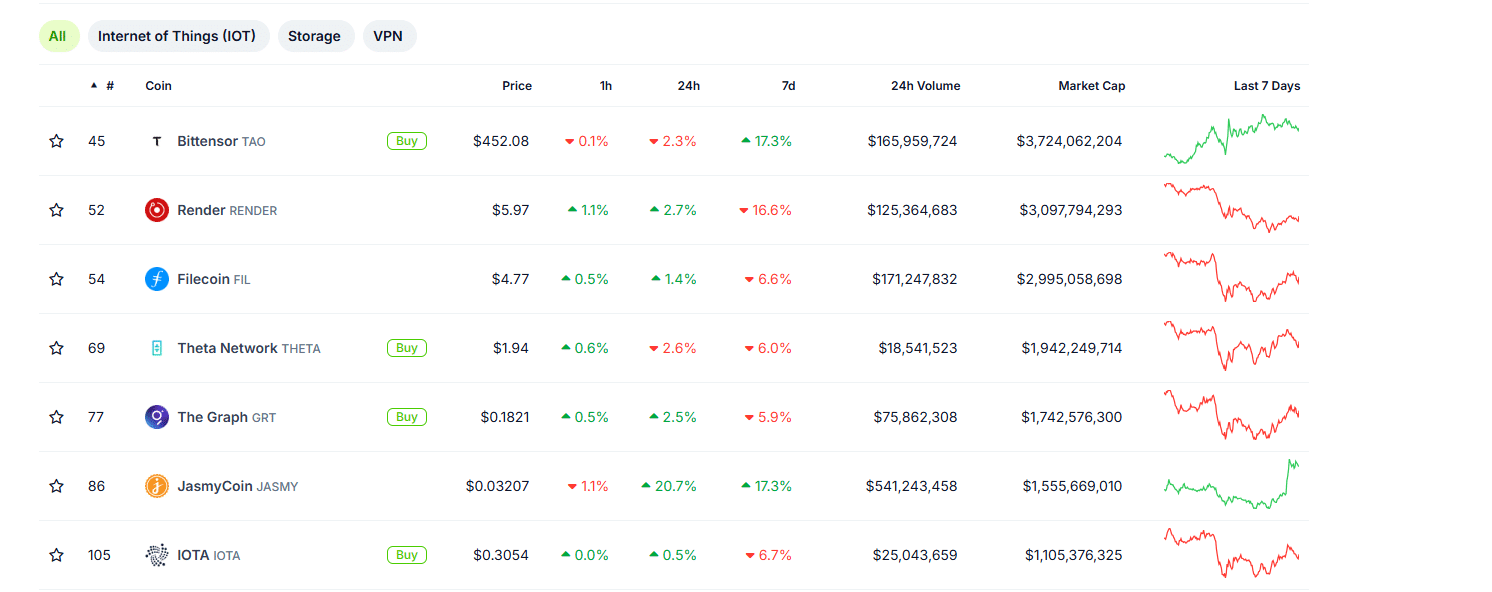
Task: Open JasmyCoin's last 7 days sparkline chart
Action: pos(1232,485)
